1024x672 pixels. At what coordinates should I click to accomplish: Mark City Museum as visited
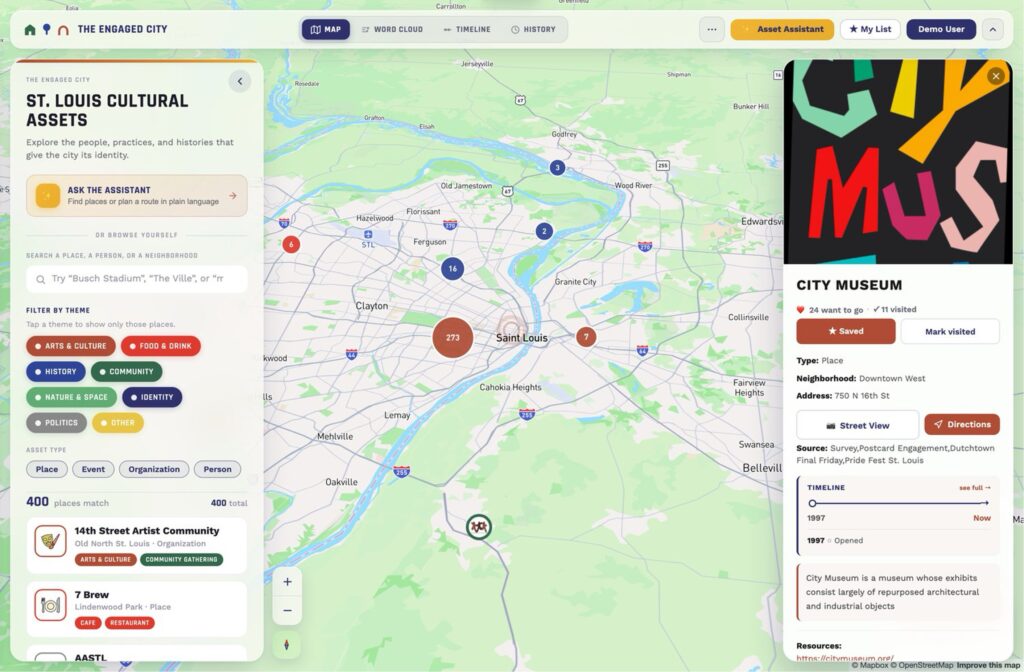click(950, 331)
